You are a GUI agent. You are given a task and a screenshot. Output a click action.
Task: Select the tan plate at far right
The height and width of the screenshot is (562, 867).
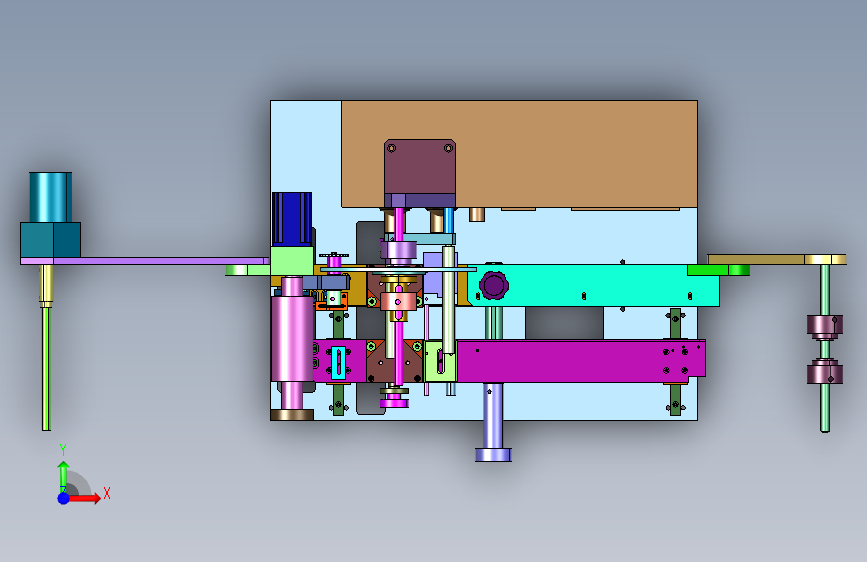(776, 259)
